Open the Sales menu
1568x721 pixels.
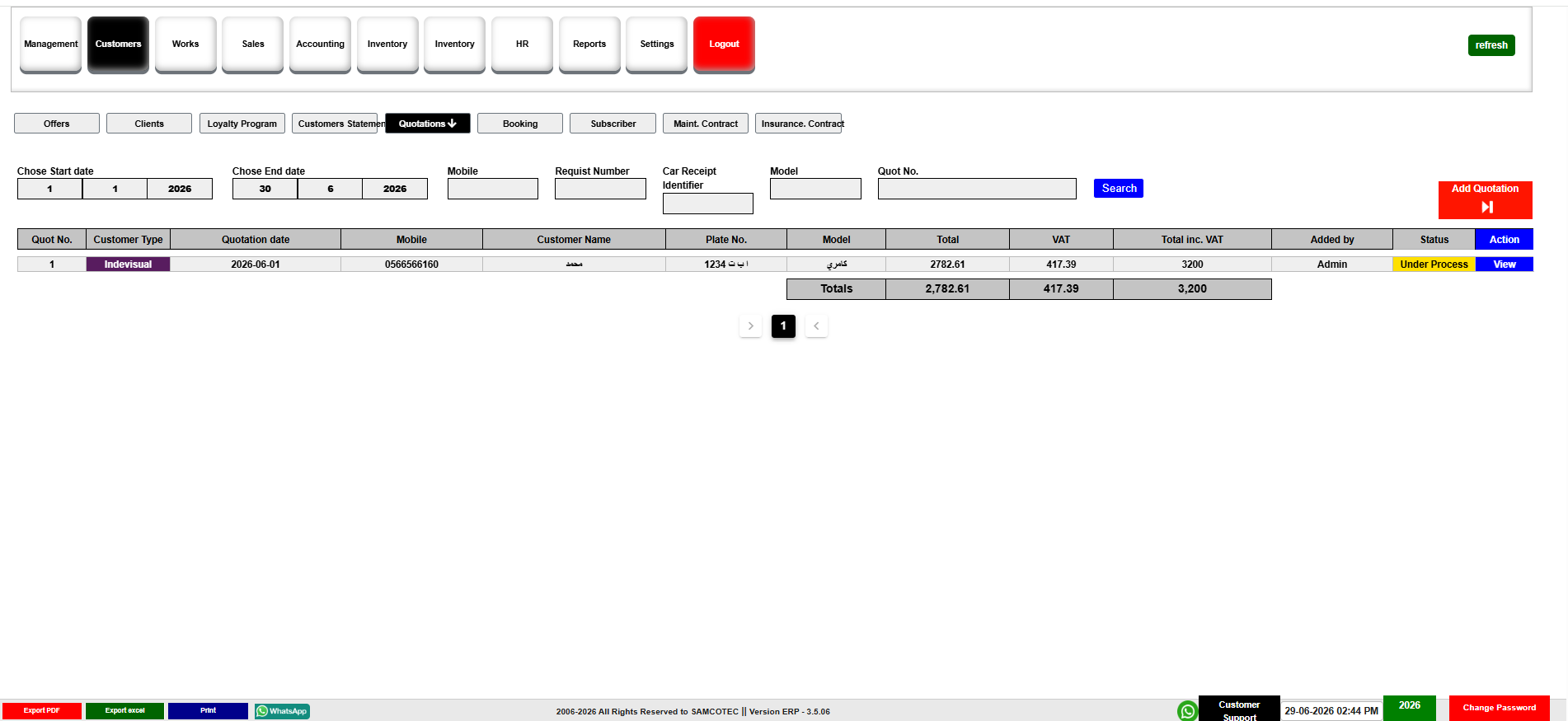point(253,44)
